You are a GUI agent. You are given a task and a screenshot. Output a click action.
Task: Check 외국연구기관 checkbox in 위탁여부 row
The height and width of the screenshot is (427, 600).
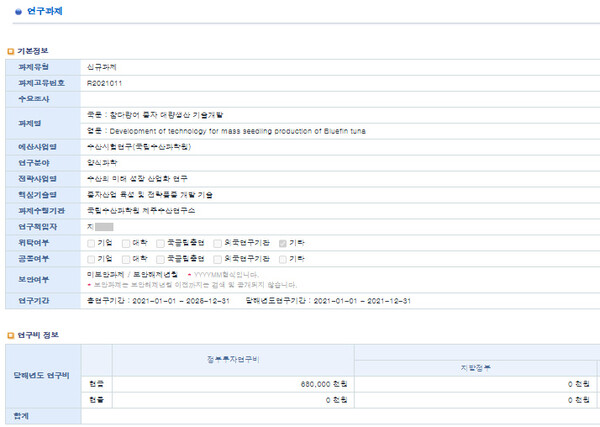[x=217, y=243]
